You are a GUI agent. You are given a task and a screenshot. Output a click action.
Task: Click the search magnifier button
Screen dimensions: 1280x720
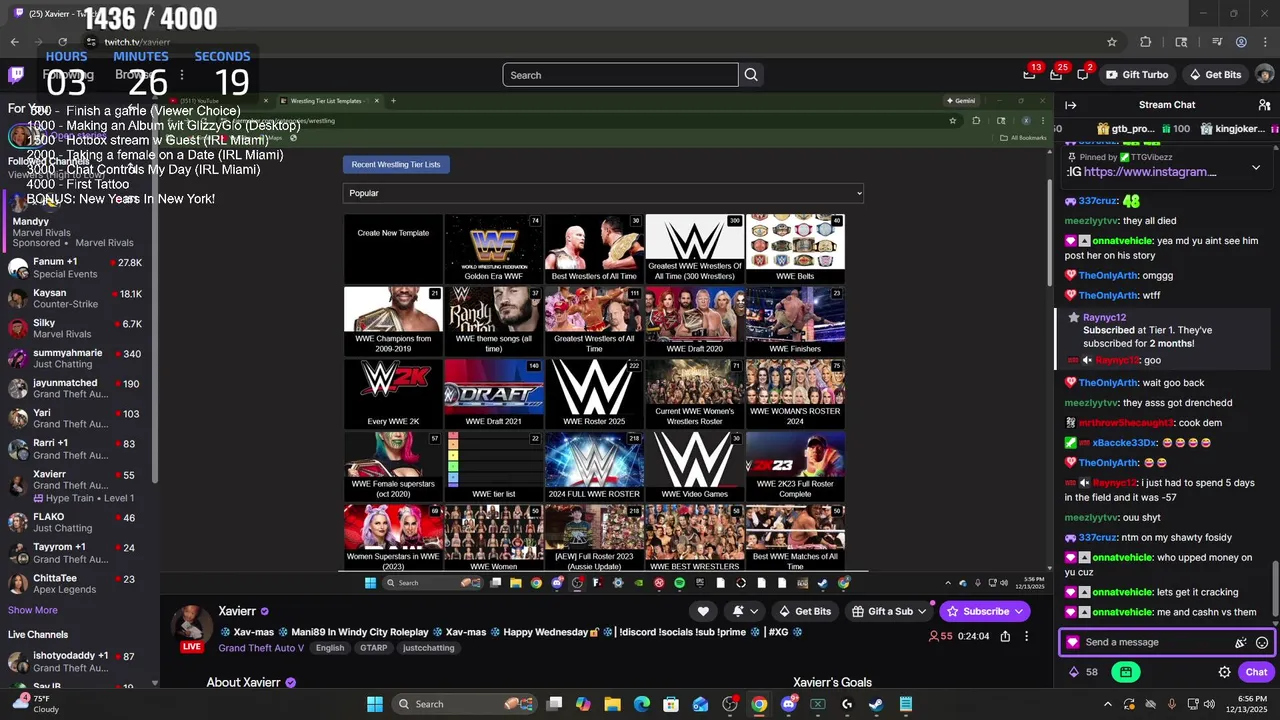click(751, 75)
